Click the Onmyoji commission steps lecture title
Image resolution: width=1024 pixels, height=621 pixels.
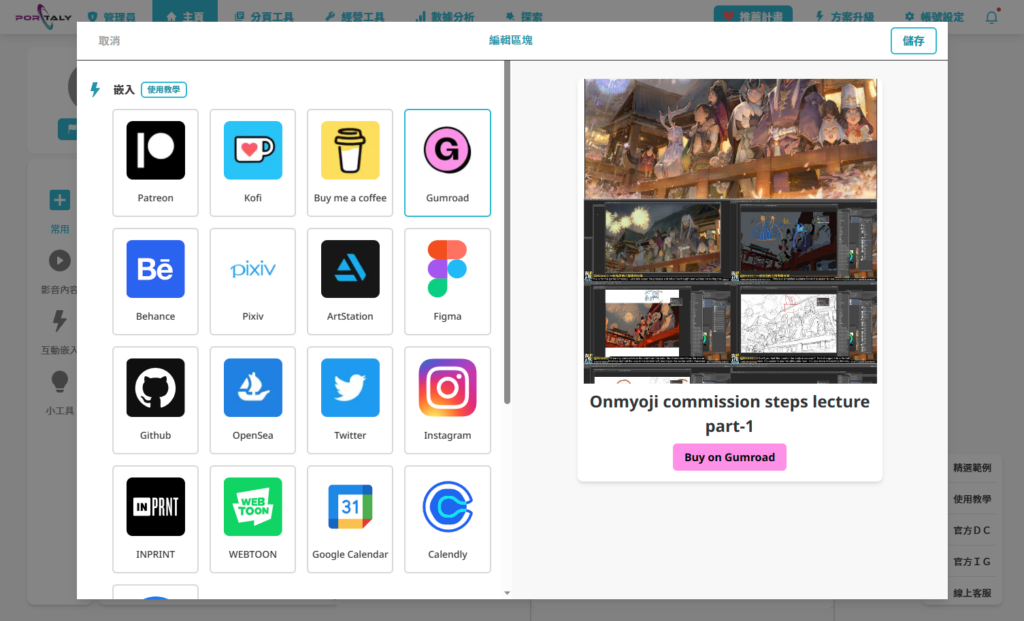click(x=729, y=414)
